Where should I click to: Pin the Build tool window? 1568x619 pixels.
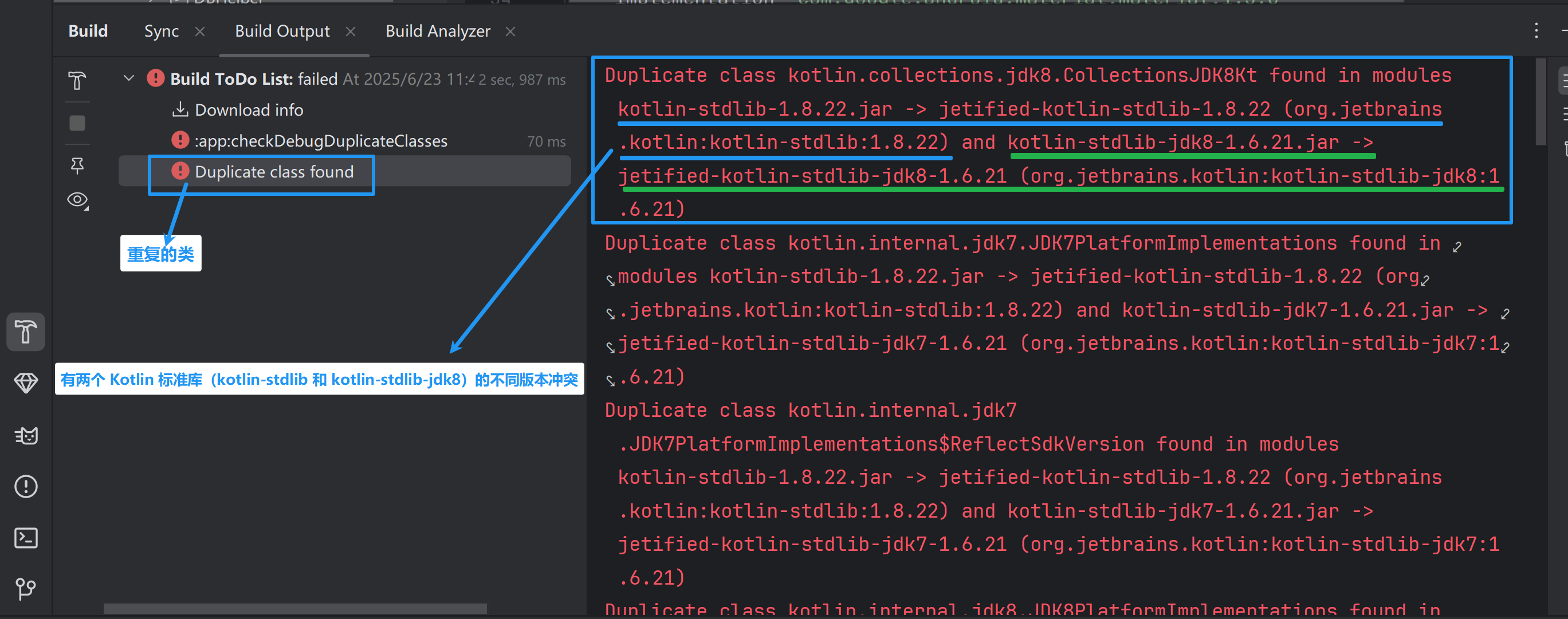click(77, 165)
